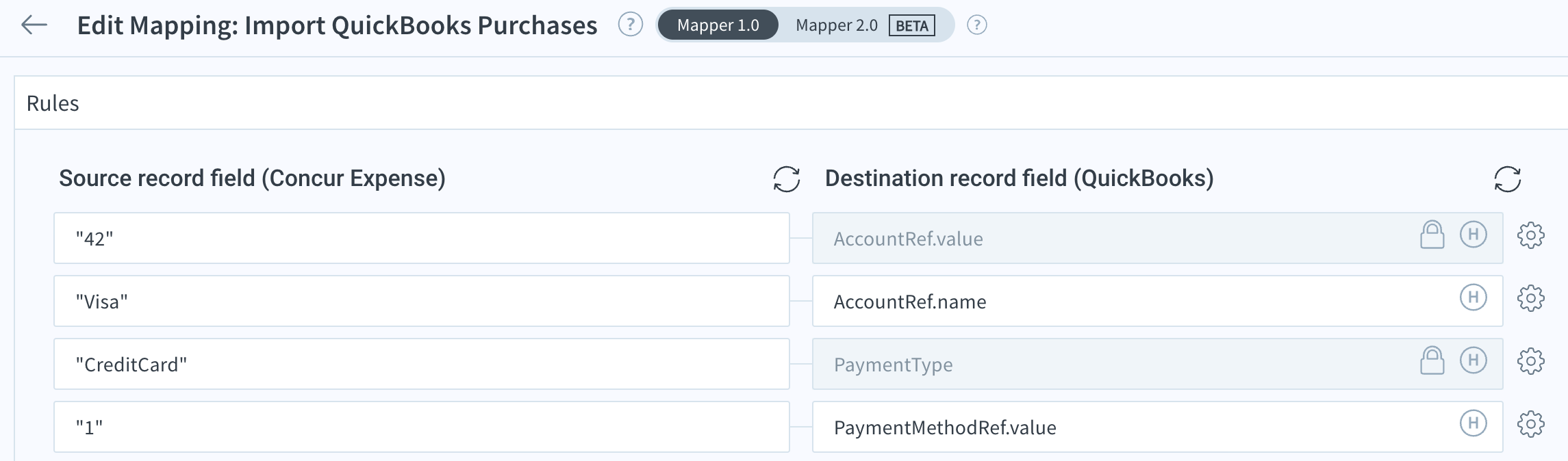
Task: Click hard-coded H icon for AccountRef.value
Action: (1473, 235)
